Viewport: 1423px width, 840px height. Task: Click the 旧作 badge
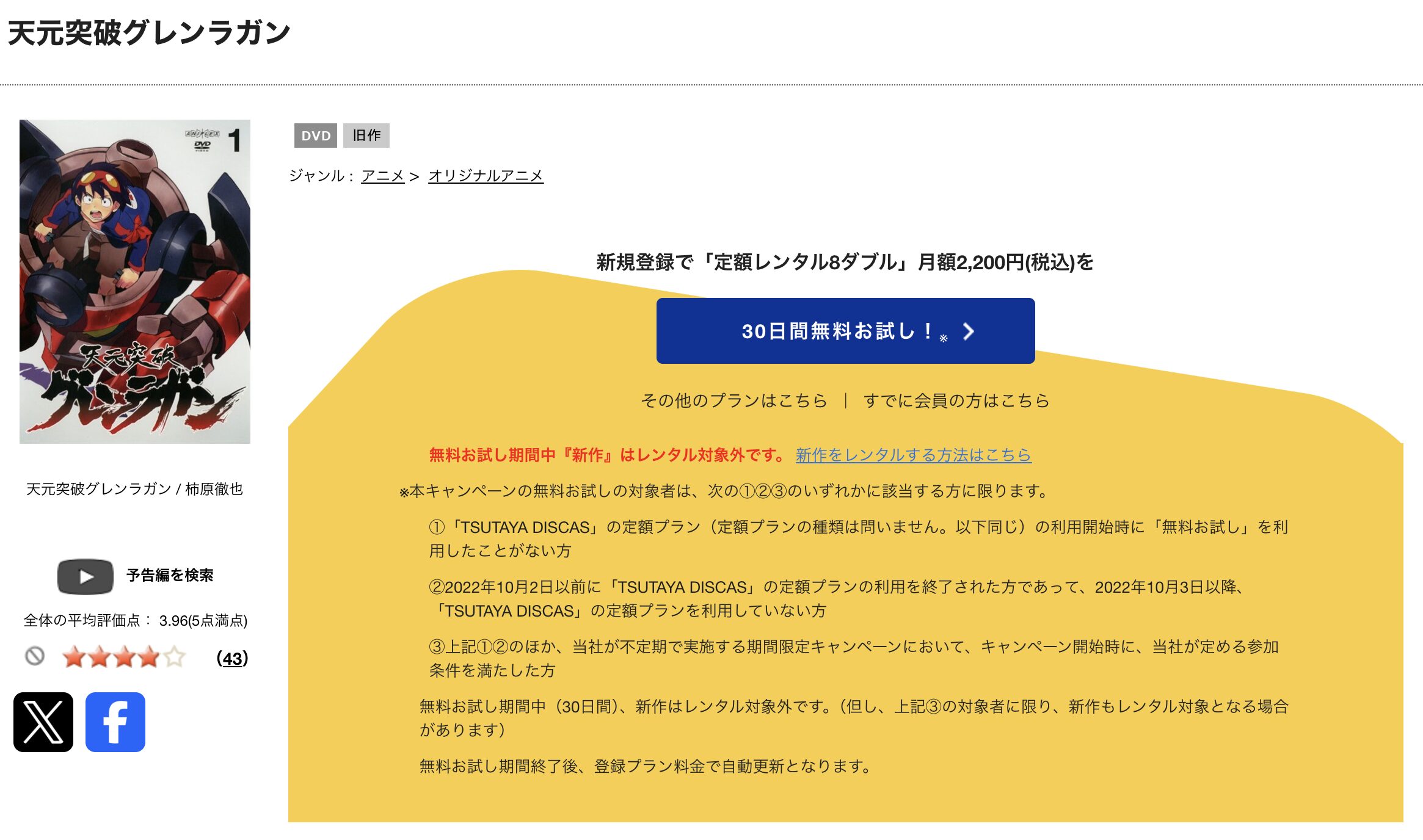pyautogui.click(x=366, y=136)
